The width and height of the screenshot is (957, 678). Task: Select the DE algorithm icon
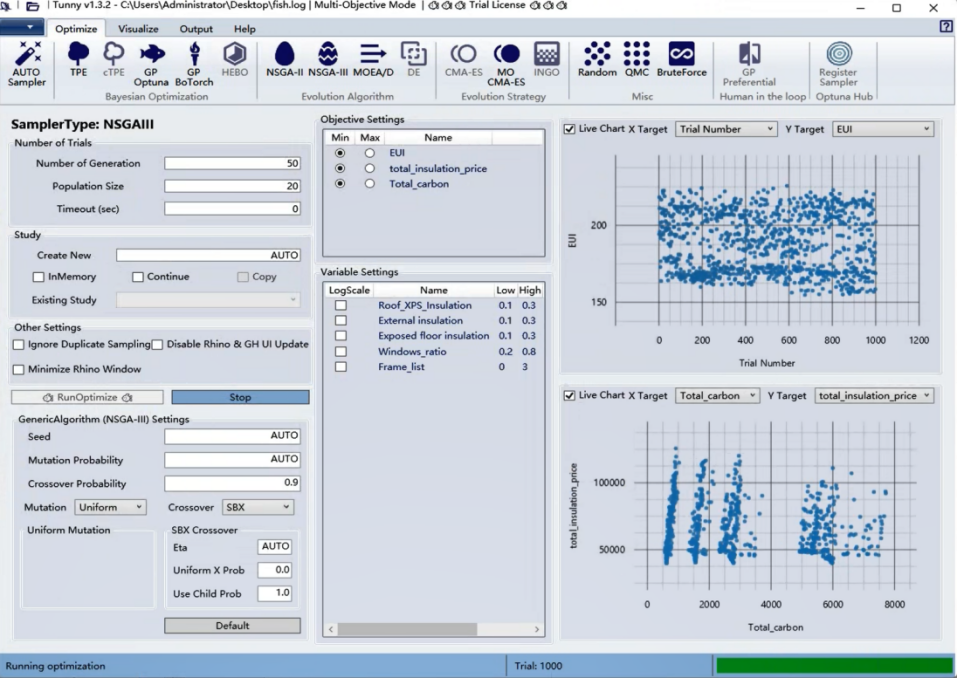coord(414,59)
